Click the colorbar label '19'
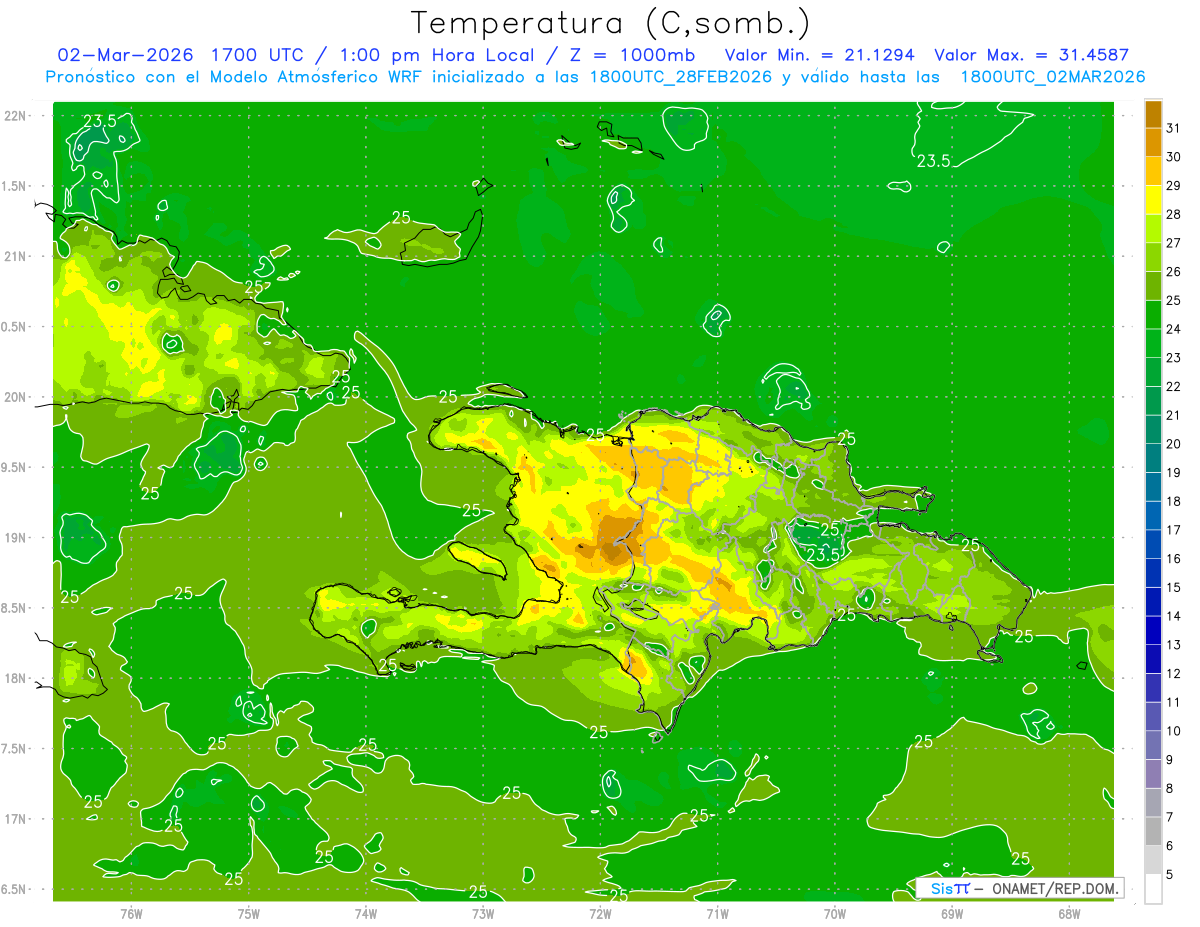Viewport: 1200px width, 927px height. coord(1173,473)
